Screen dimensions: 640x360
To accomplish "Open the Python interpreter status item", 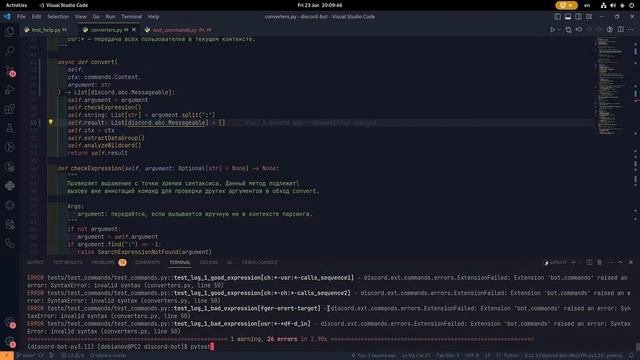I will pos(573,356).
